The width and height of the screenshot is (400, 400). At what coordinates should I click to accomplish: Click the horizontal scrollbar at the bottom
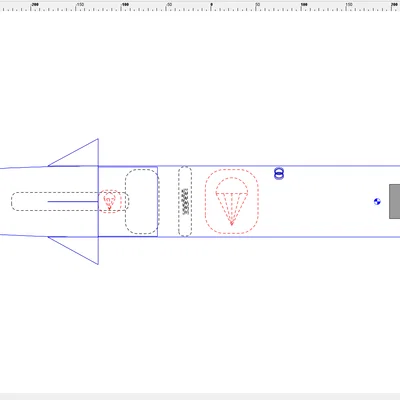coord(200,397)
